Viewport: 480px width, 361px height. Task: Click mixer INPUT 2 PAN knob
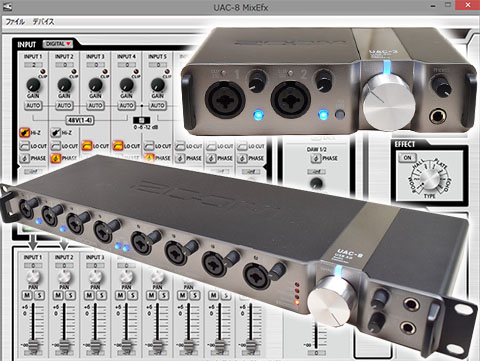pos(64,277)
